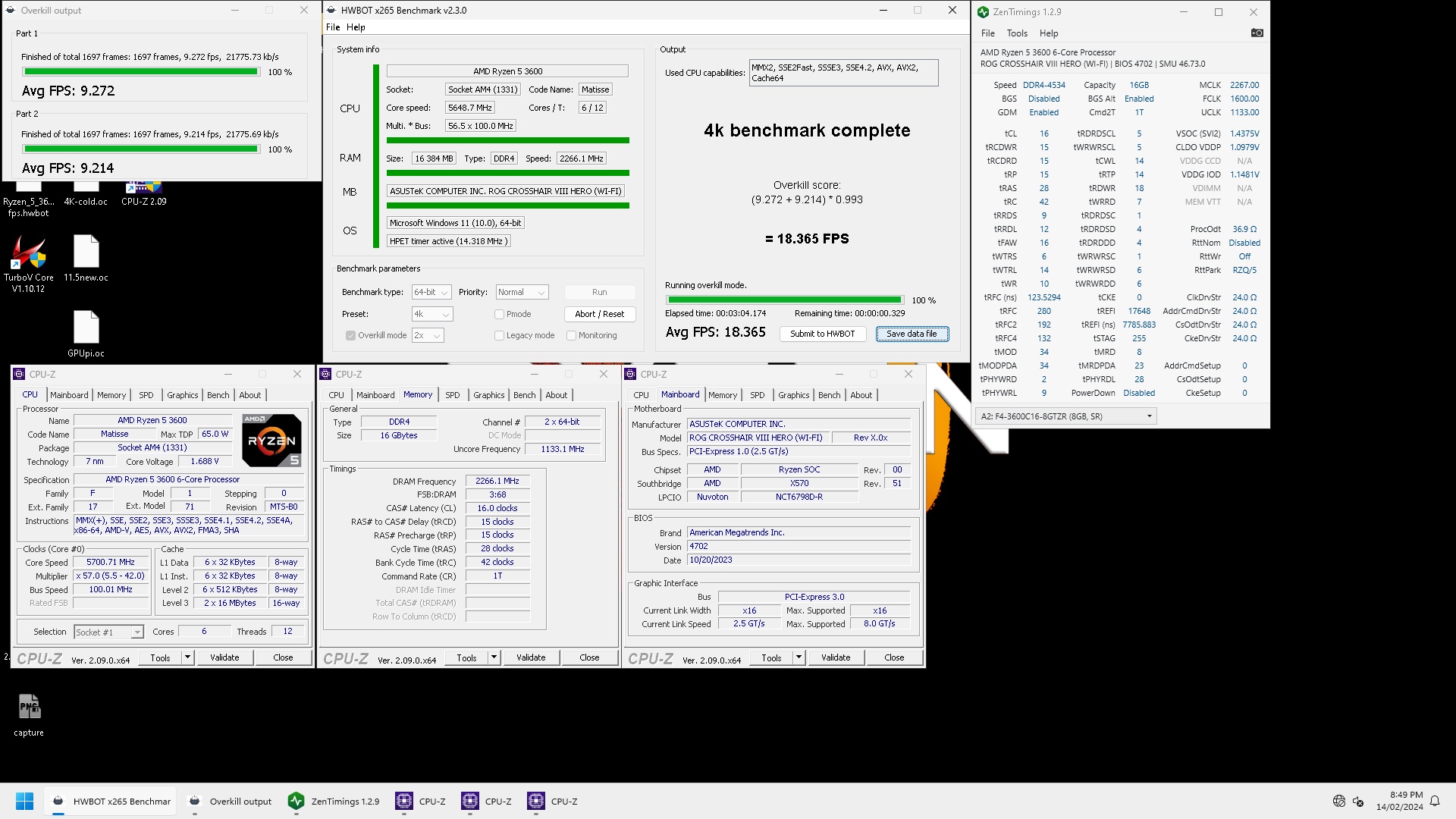This screenshot has width=1456, height=819.
Task: Enable the Legacy mode checkbox
Action: tap(499, 335)
